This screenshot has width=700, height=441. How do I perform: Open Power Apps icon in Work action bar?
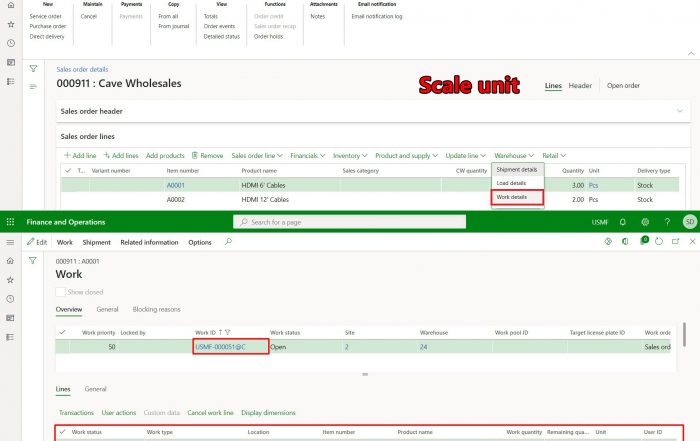pos(608,241)
